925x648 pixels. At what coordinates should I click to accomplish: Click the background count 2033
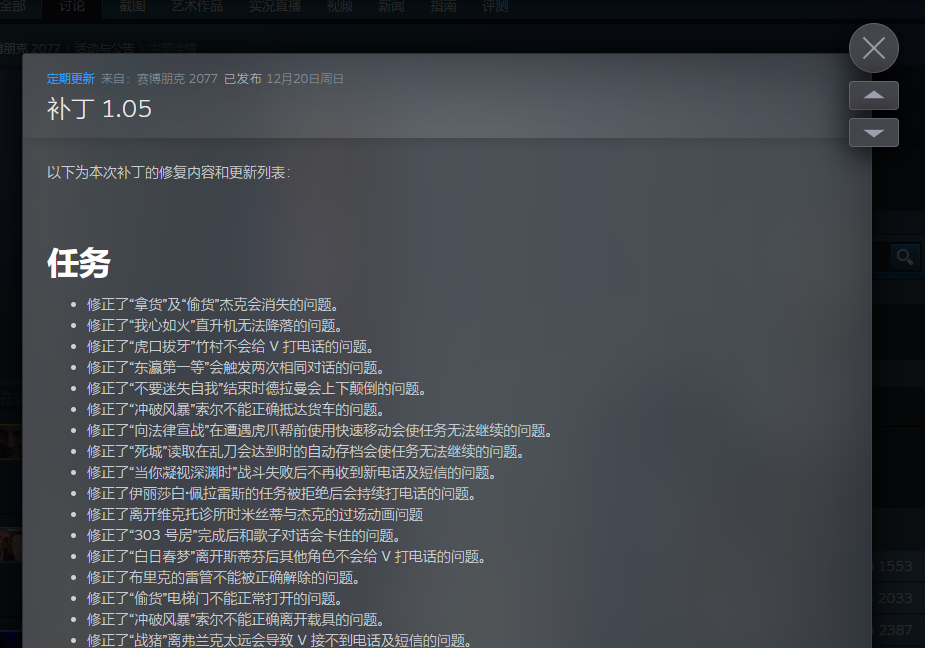tap(895, 598)
